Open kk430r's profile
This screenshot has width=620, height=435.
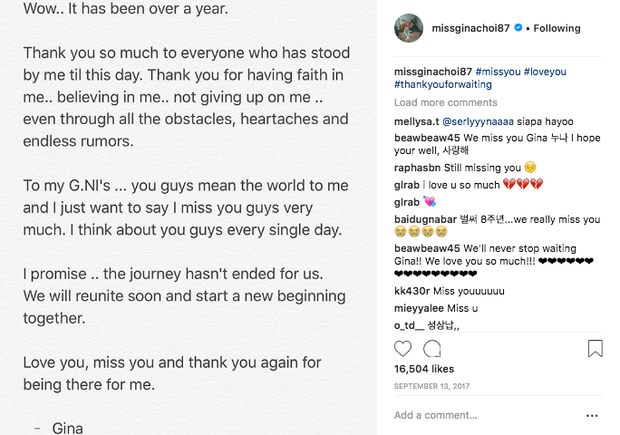click(411, 291)
